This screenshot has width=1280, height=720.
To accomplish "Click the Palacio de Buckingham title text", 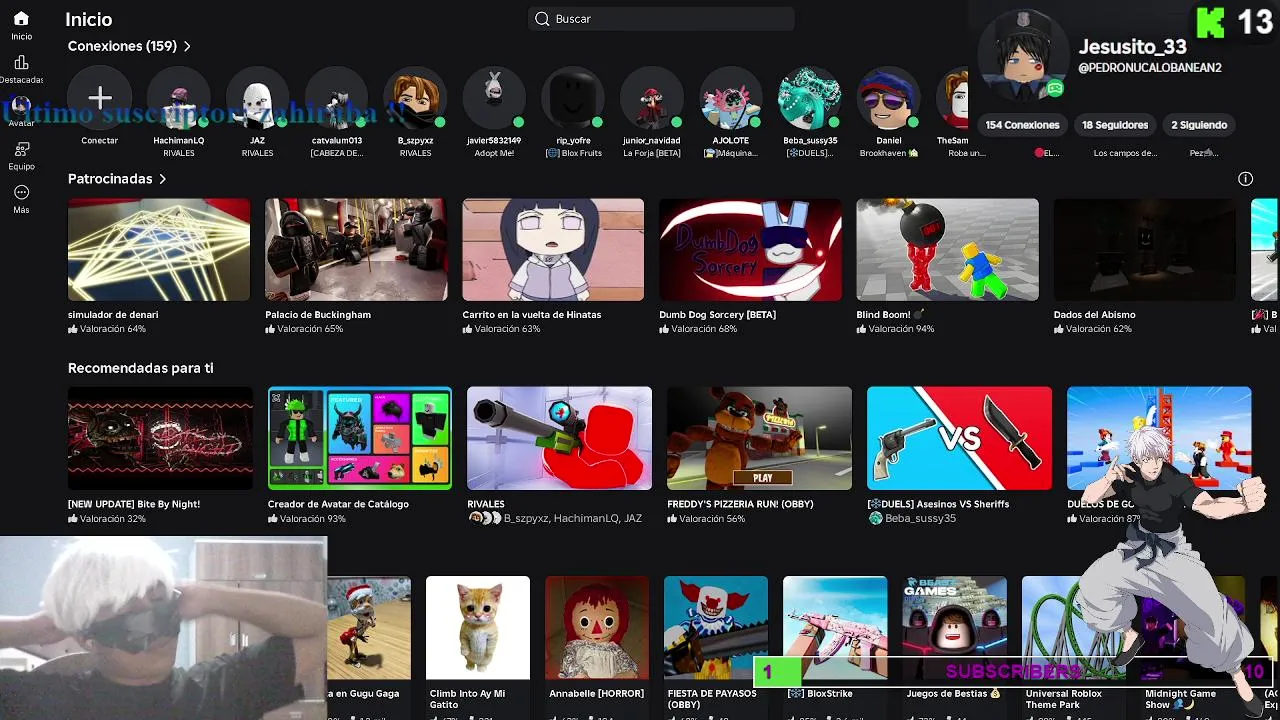I will 318,314.
